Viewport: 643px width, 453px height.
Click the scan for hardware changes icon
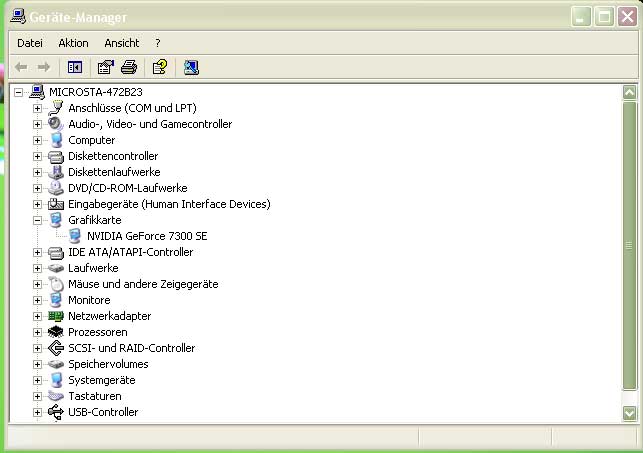[191, 67]
